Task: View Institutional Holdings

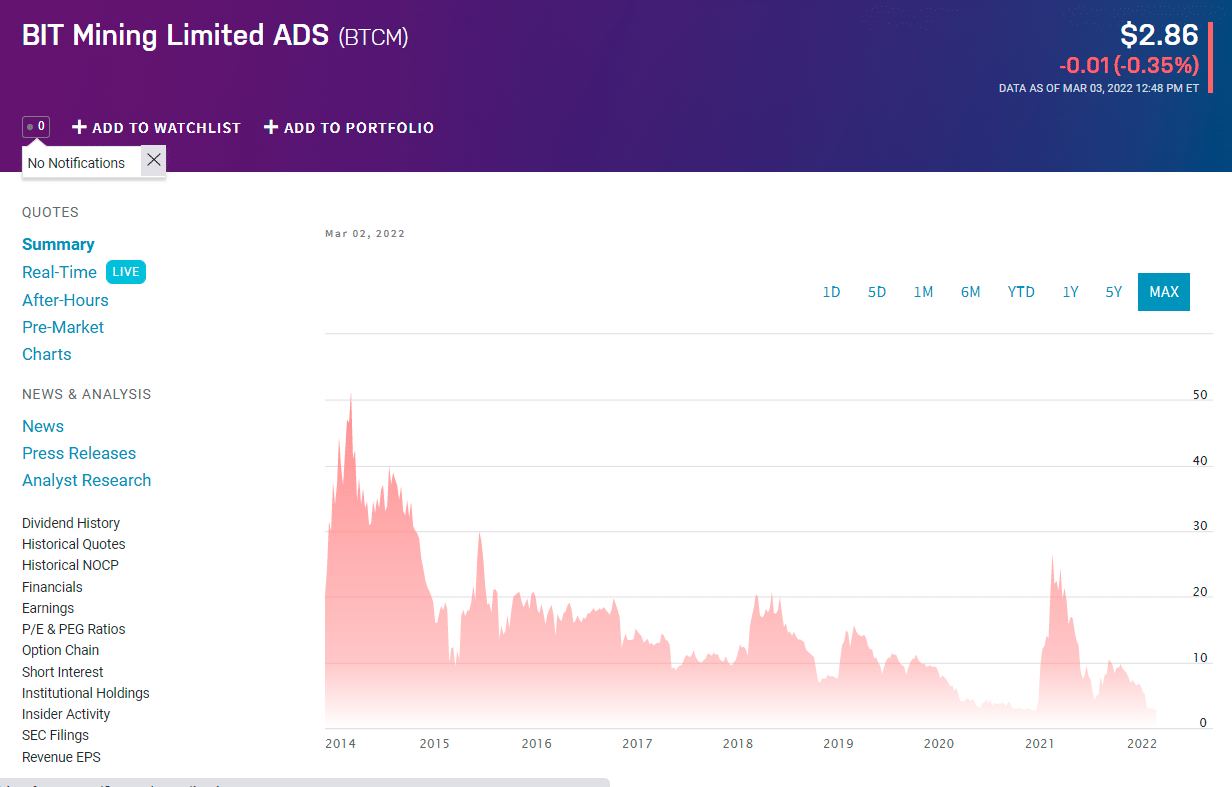Action: pyautogui.click(x=86, y=693)
